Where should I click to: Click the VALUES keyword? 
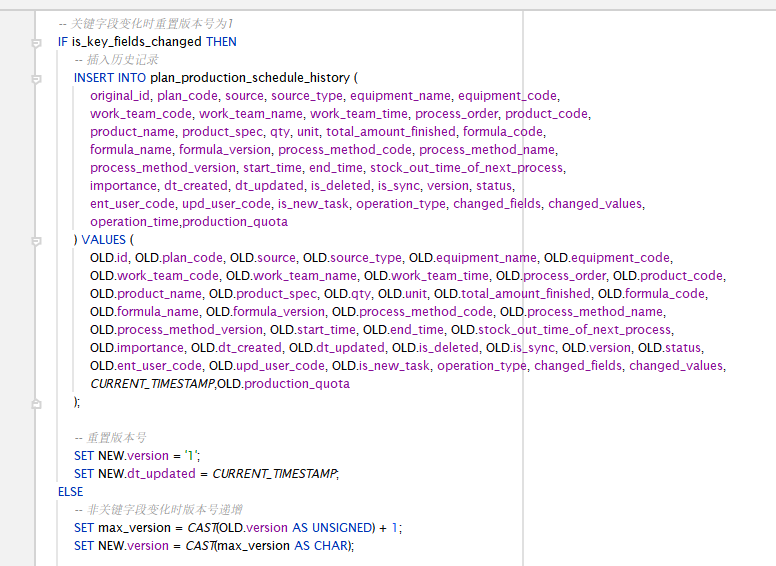[x=103, y=240]
